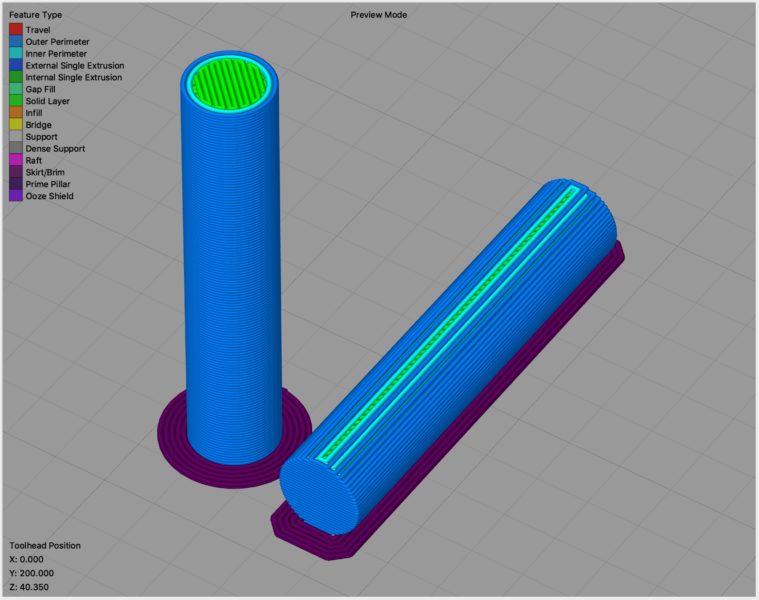The height and width of the screenshot is (600, 759).
Task: Click the Inner Perimeter legend label
Action: point(56,54)
